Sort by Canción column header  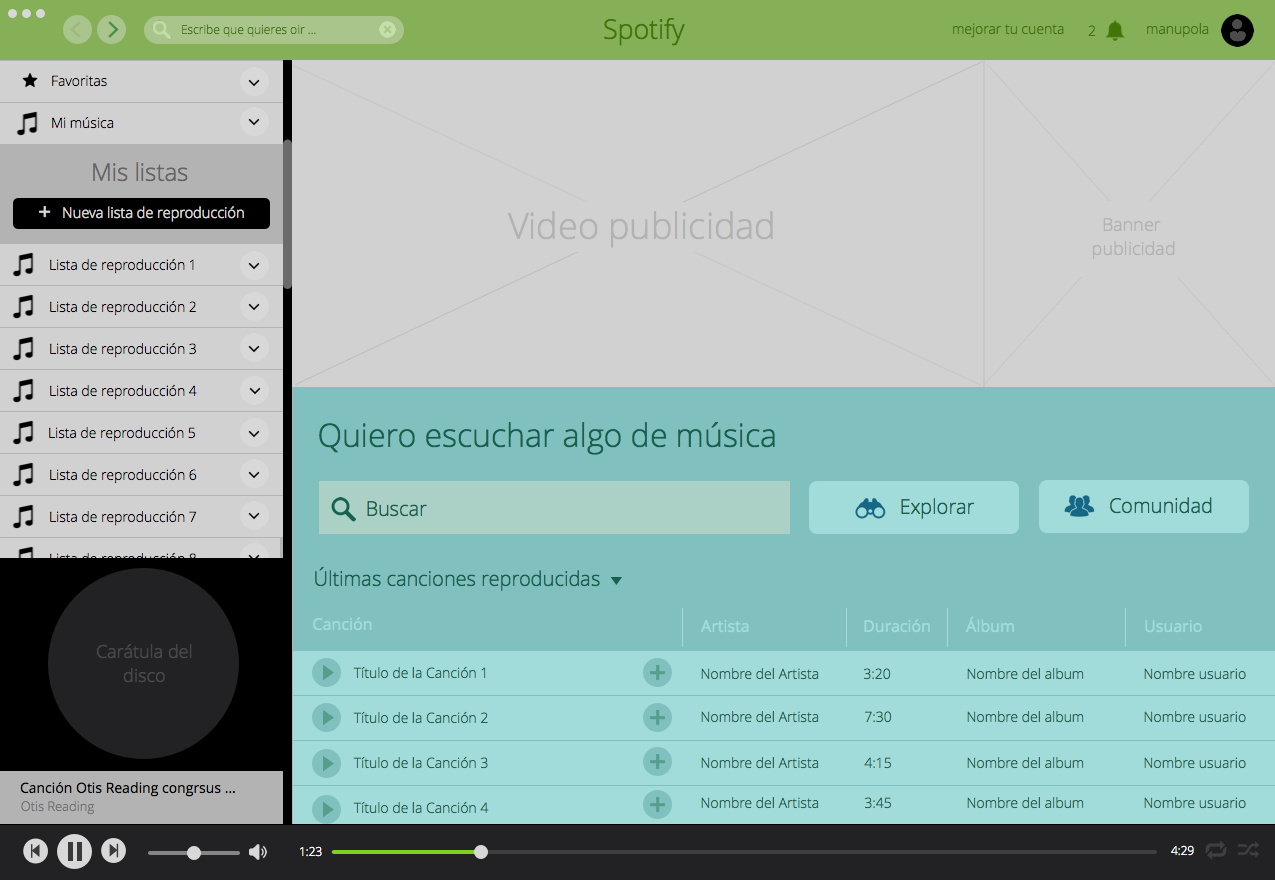point(342,624)
